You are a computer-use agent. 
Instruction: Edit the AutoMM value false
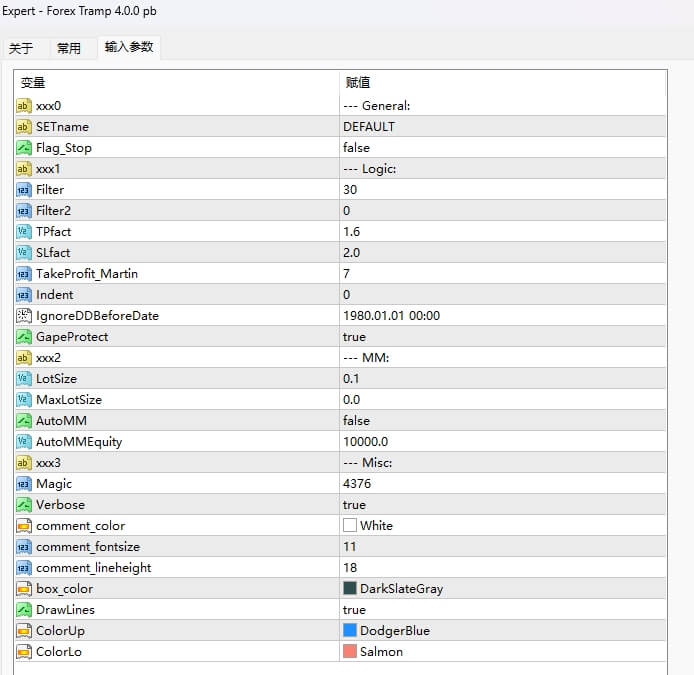tap(502, 420)
